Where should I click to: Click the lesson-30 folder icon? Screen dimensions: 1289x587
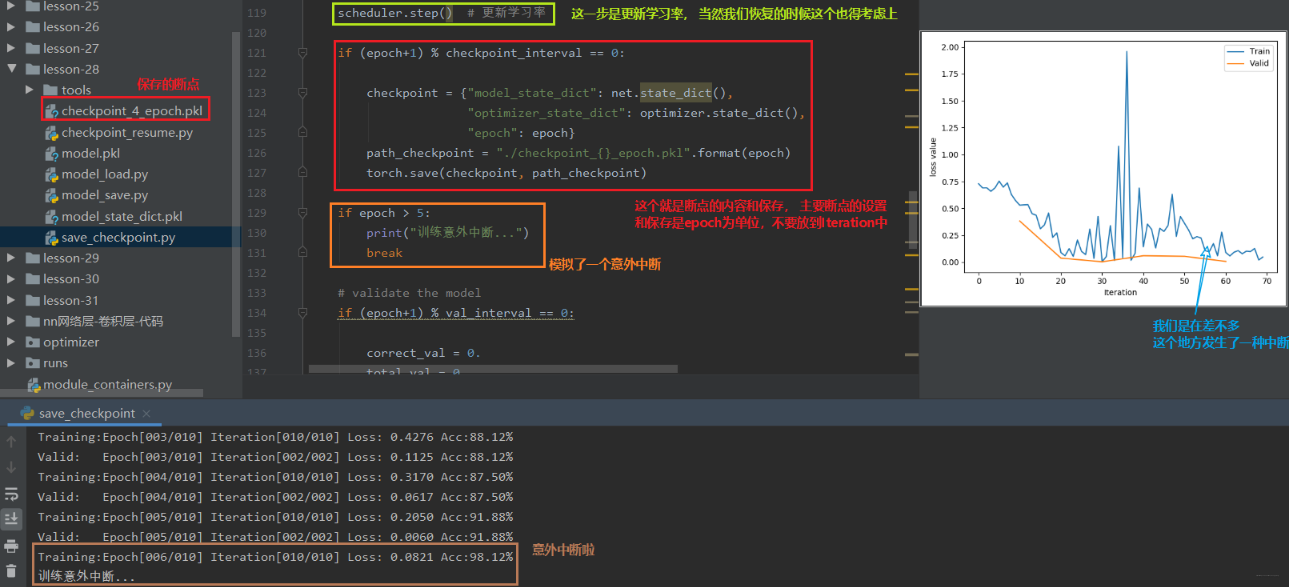[32, 279]
